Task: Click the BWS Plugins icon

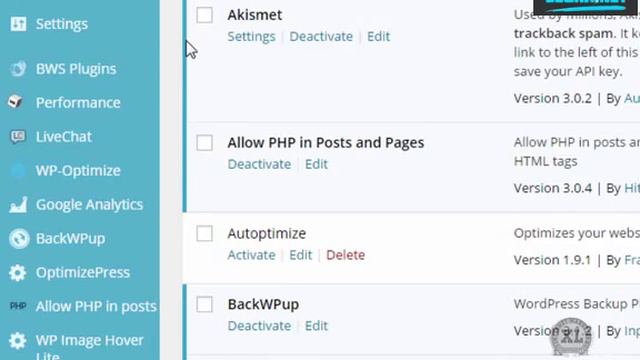Action: 18,69
